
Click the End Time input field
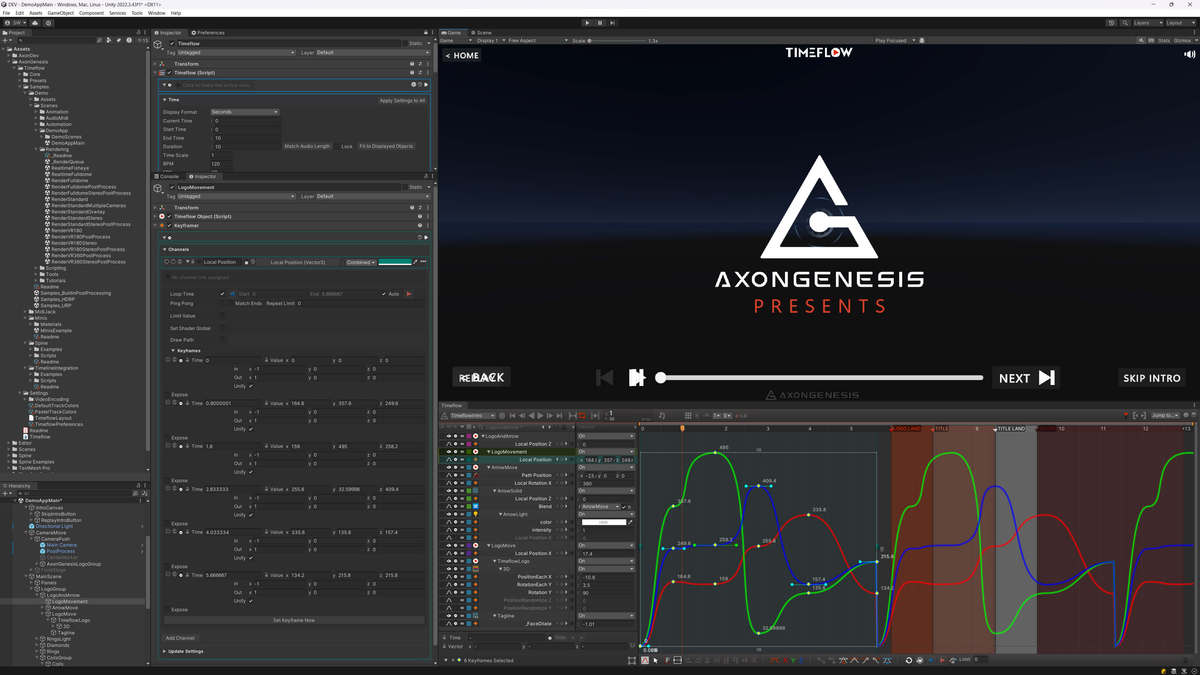coord(246,138)
